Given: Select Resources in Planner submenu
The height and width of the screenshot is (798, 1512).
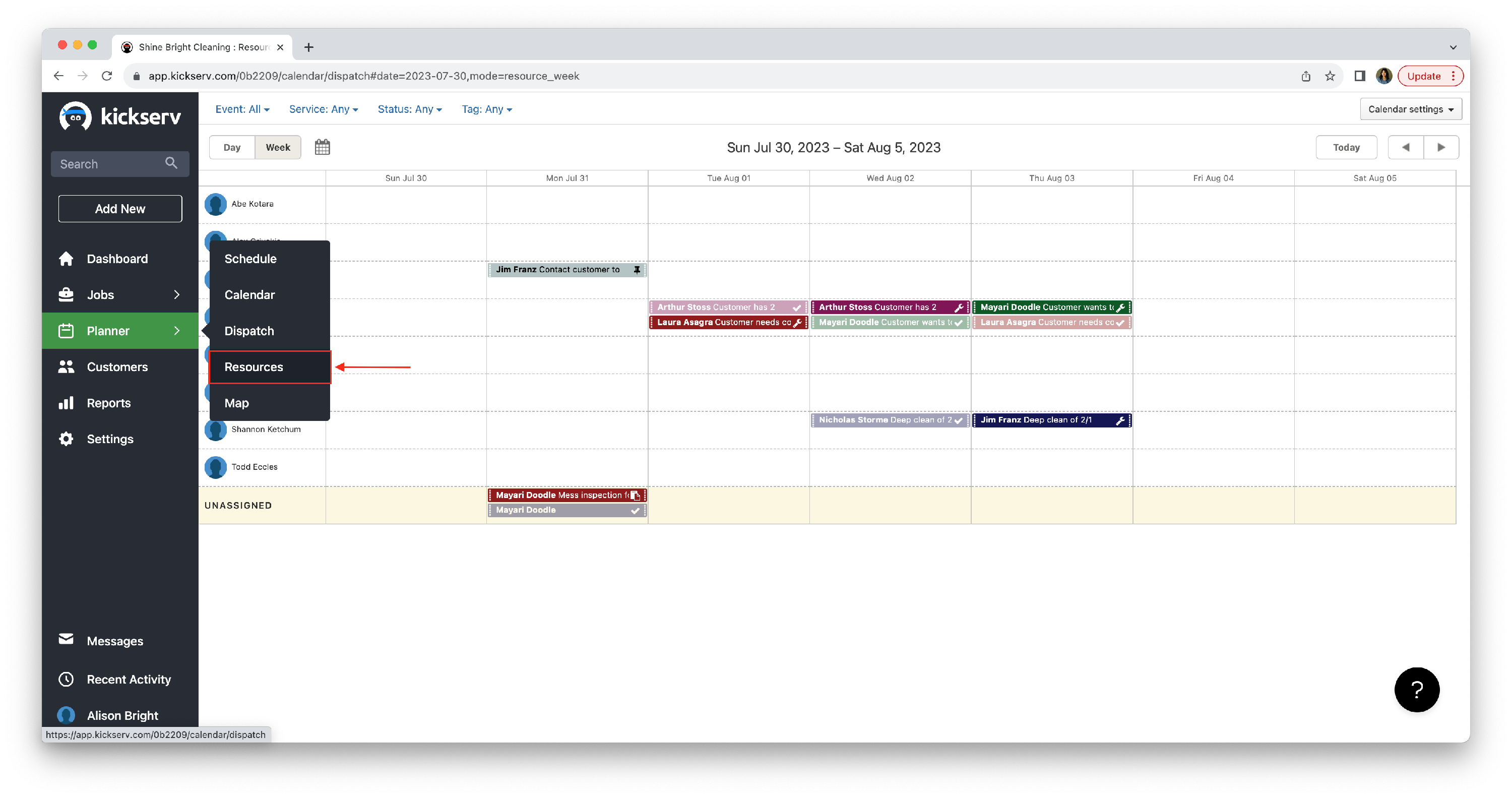Looking at the screenshot, I should (x=254, y=367).
